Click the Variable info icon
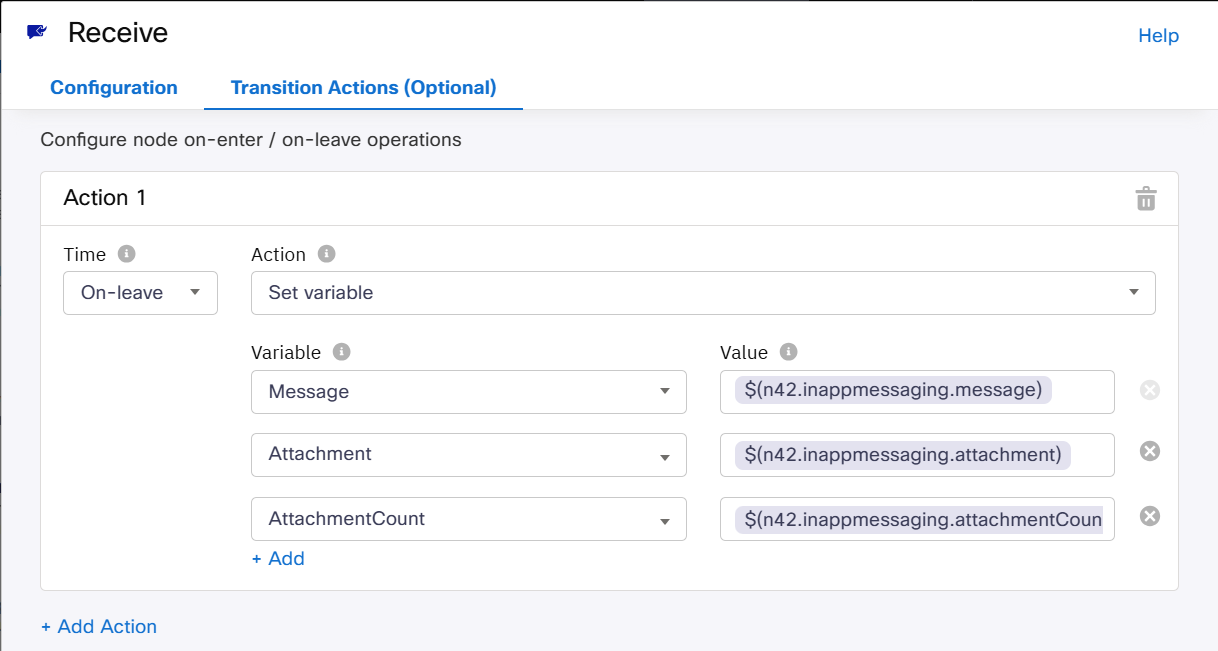 tap(342, 352)
